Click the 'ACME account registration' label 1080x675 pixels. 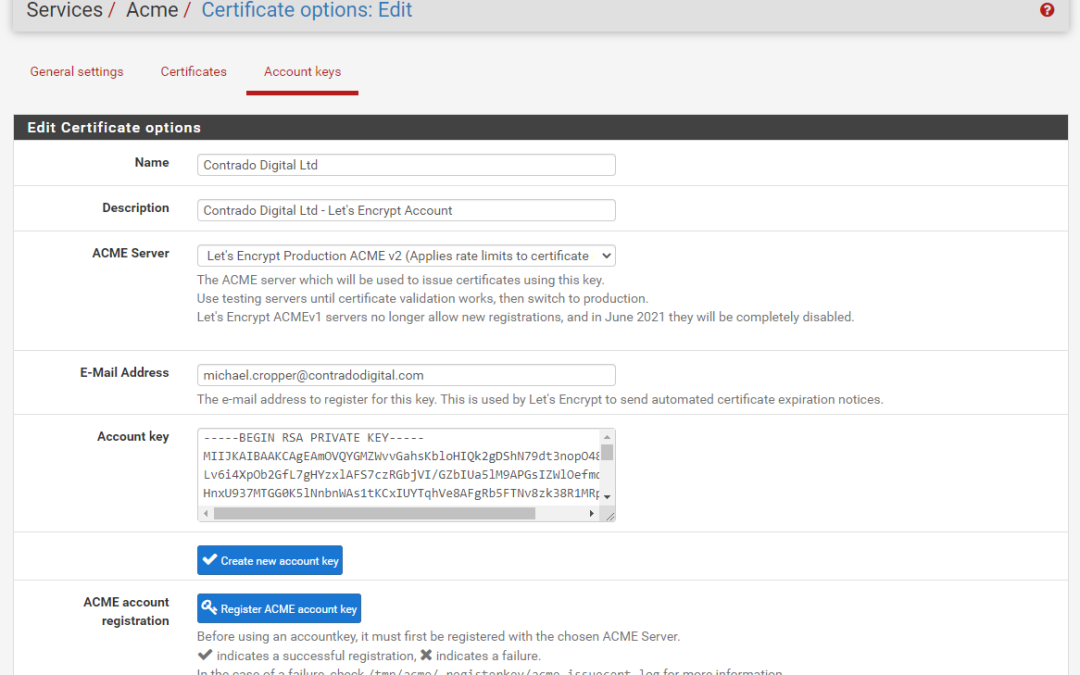(x=127, y=612)
